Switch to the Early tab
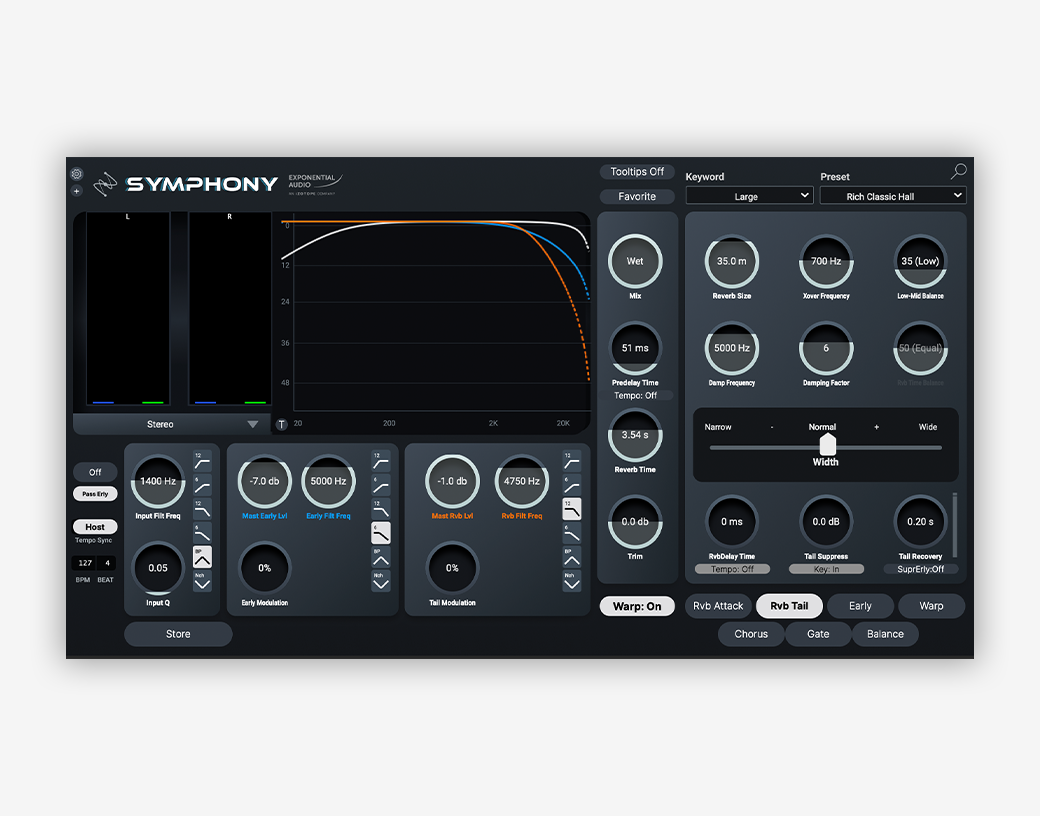The image size is (1040, 816). (860, 606)
